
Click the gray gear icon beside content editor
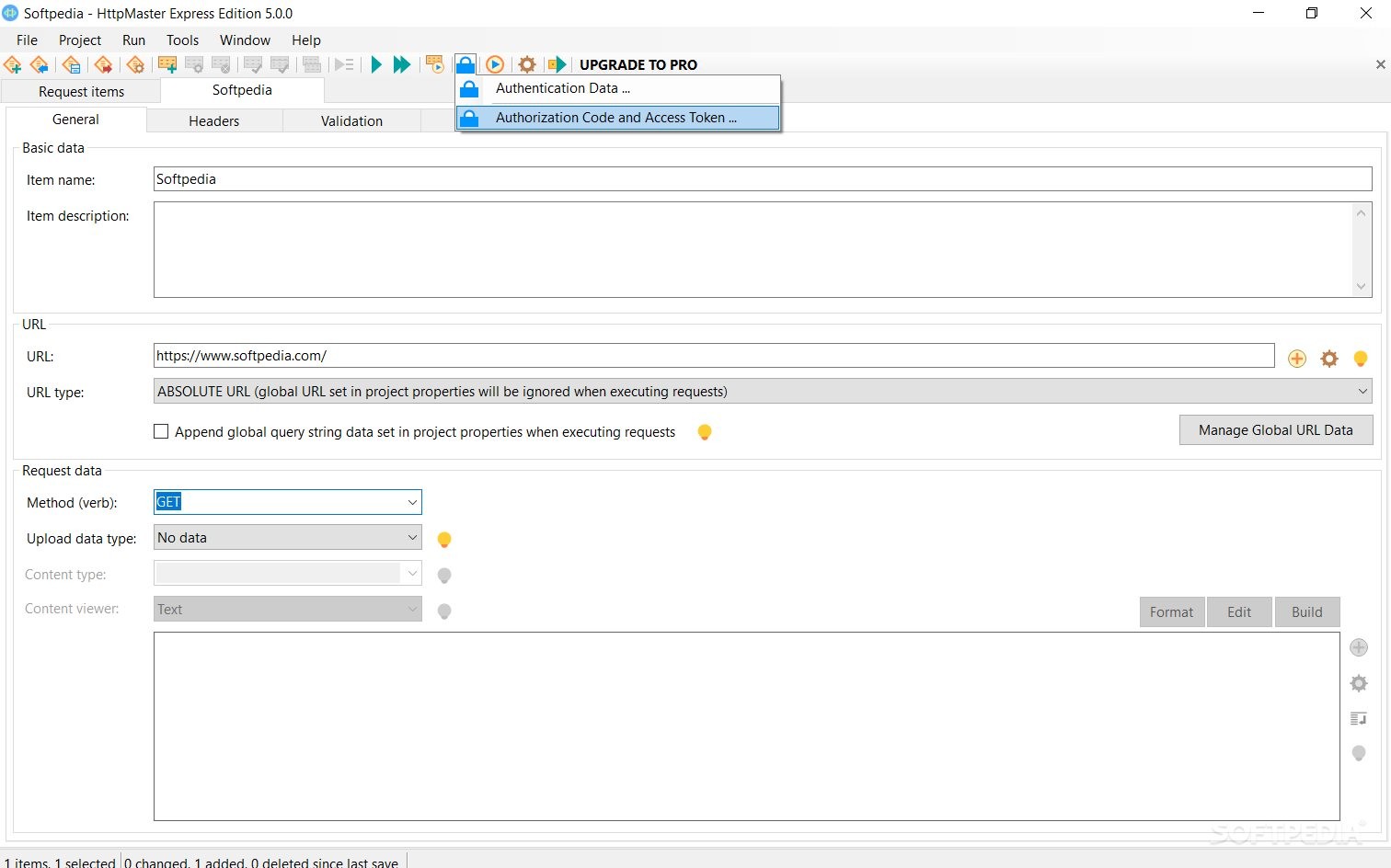click(x=1359, y=683)
